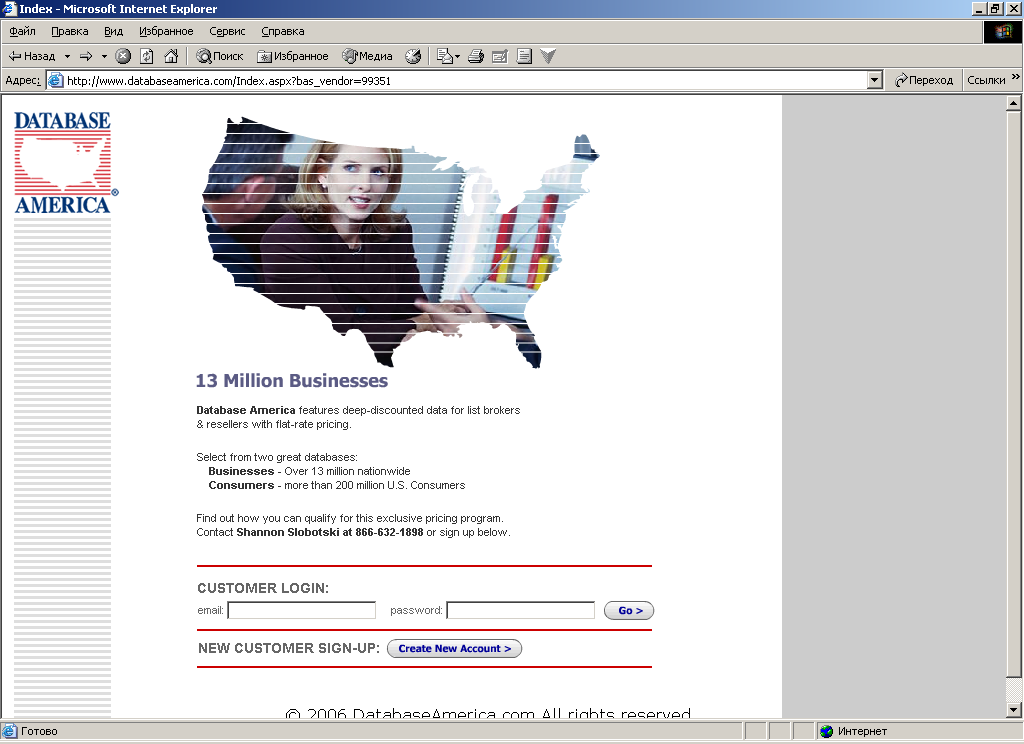Open the Избранное menu in menu bar
The image size is (1024, 744).
click(166, 31)
